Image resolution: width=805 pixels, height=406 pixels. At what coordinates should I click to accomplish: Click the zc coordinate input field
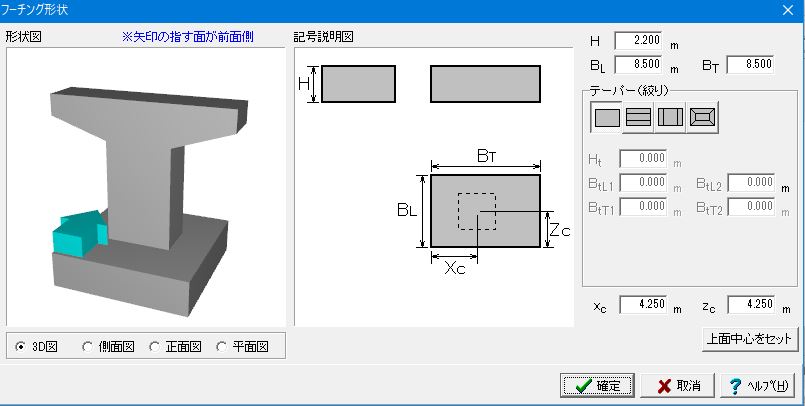(x=751, y=304)
